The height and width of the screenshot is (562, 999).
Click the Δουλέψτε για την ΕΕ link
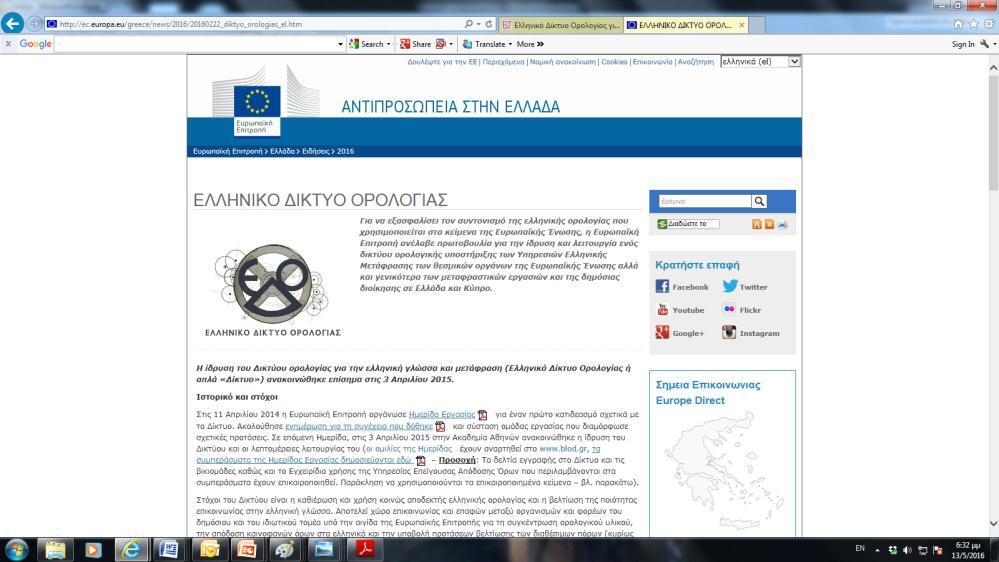coord(442,62)
